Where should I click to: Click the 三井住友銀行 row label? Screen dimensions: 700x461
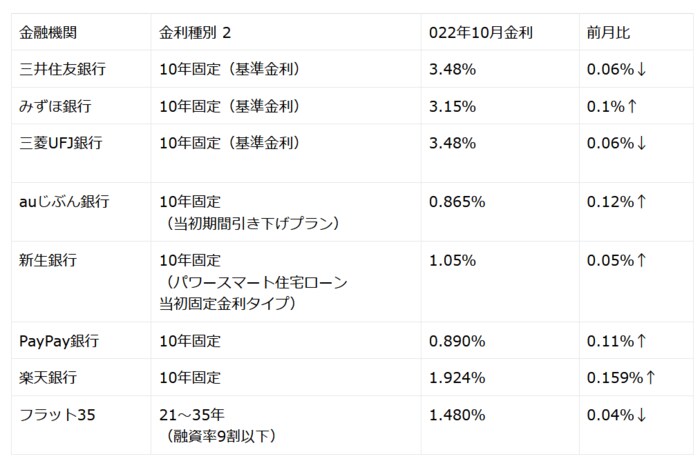[x=63, y=69]
